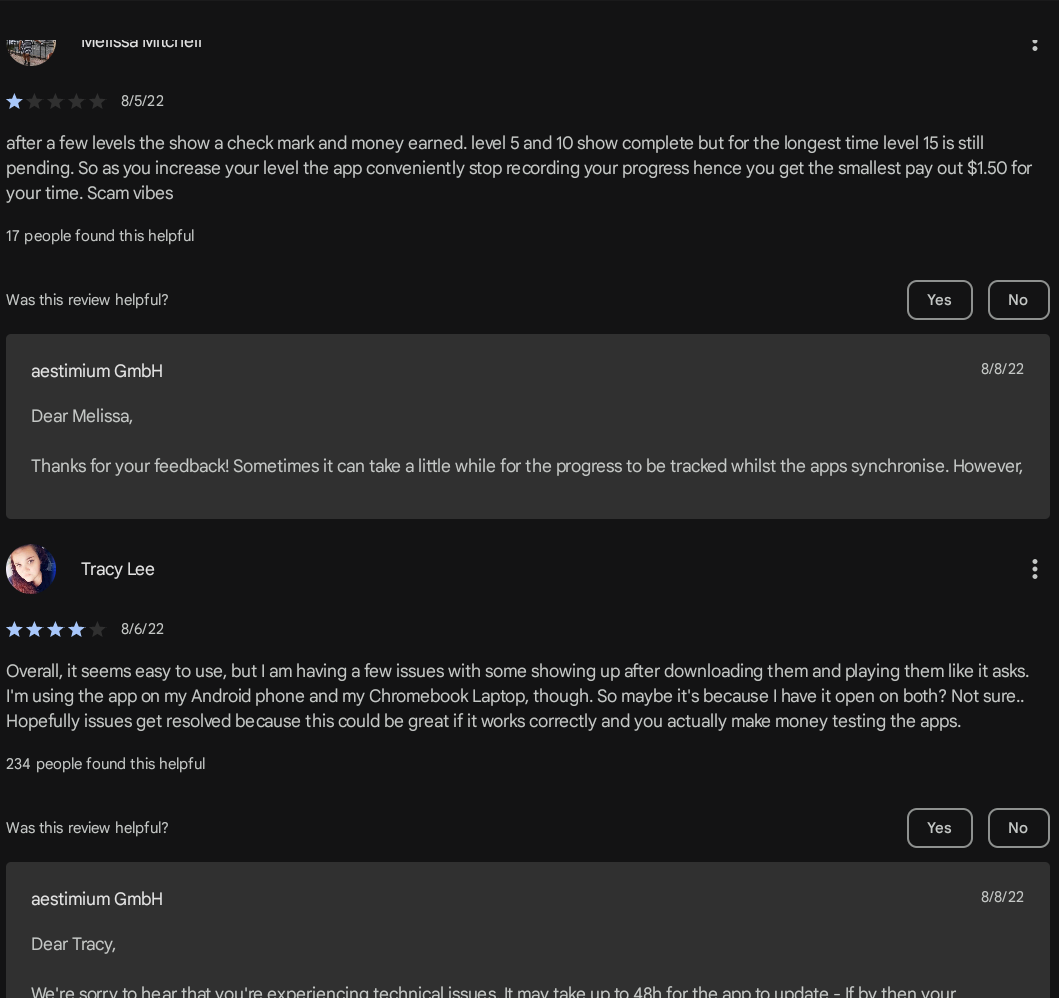Image resolution: width=1059 pixels, height=998 pixels.
Task: Open the overflow menu on Melissa Mitchell's review
Action: point(1035,44)
